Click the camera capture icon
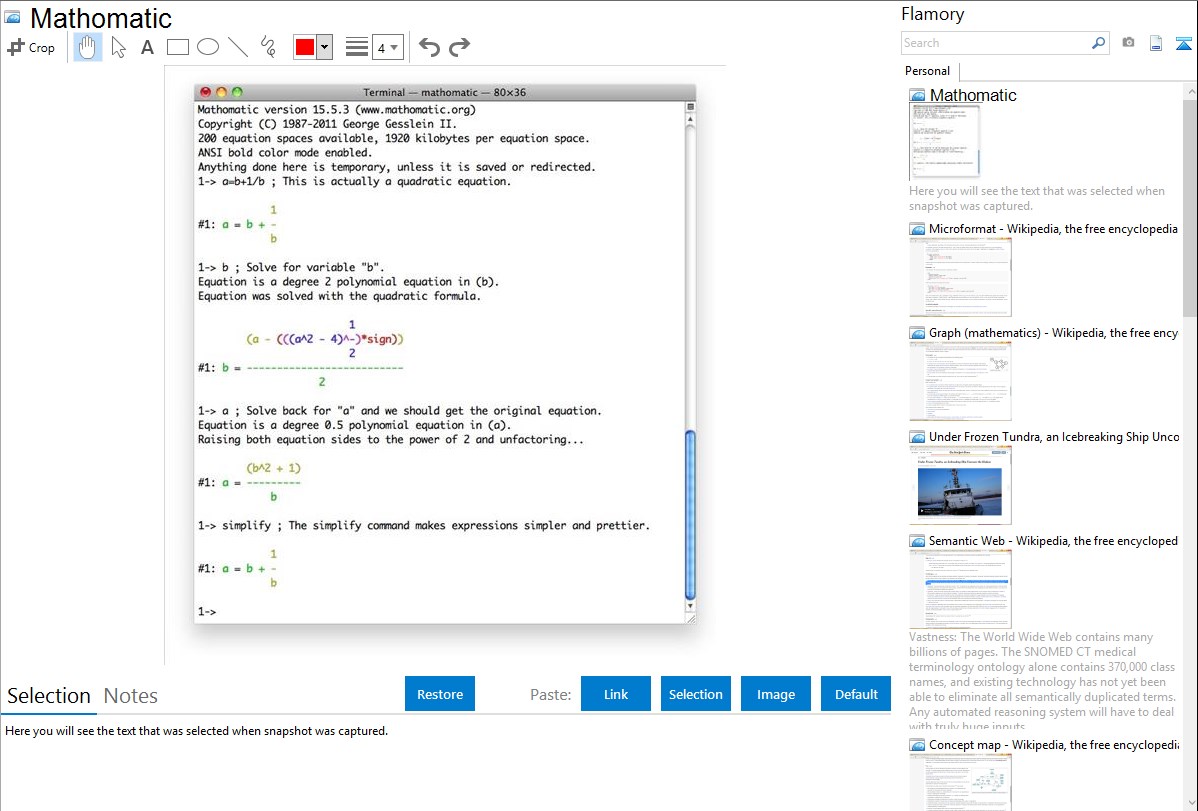This screenshot has height=811, width=1198. pyautogui.click(x=1128, y=43)
